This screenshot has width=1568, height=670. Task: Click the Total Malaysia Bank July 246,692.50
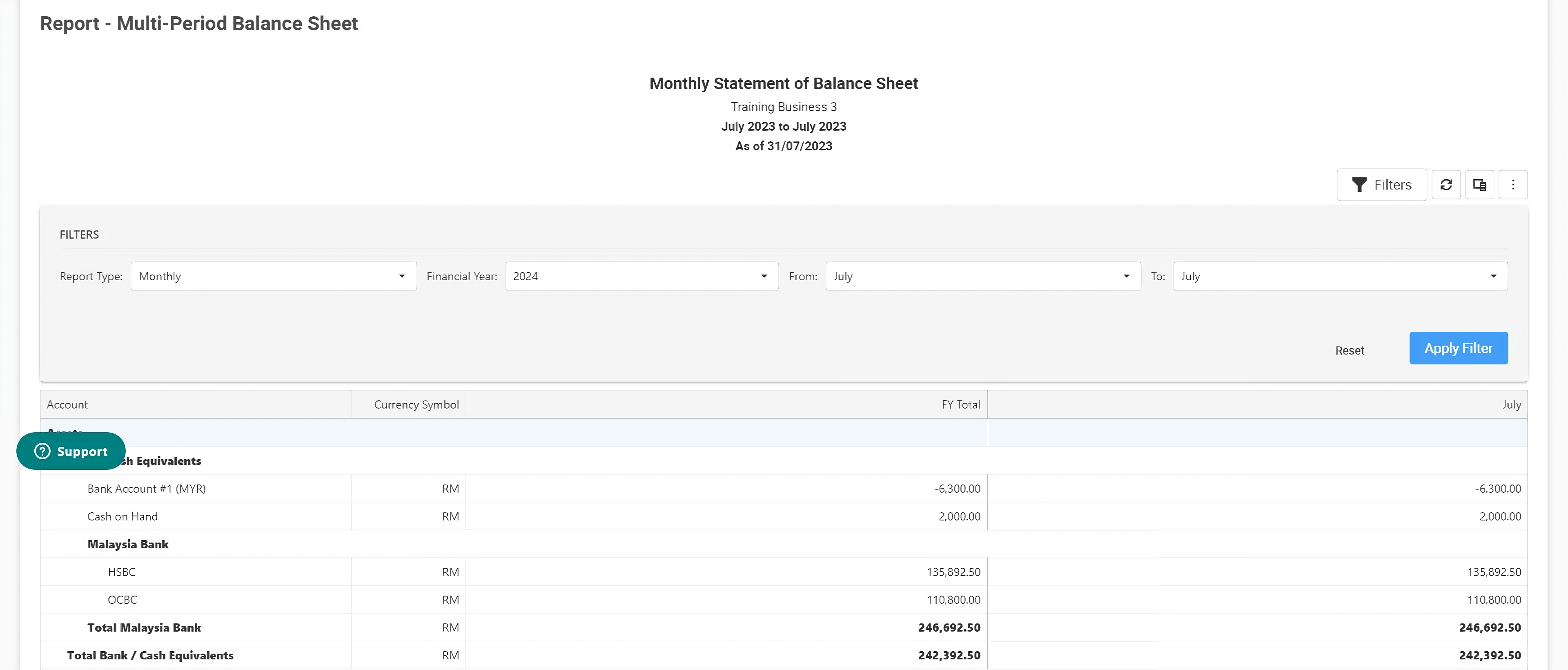(x=1490, y=628)
